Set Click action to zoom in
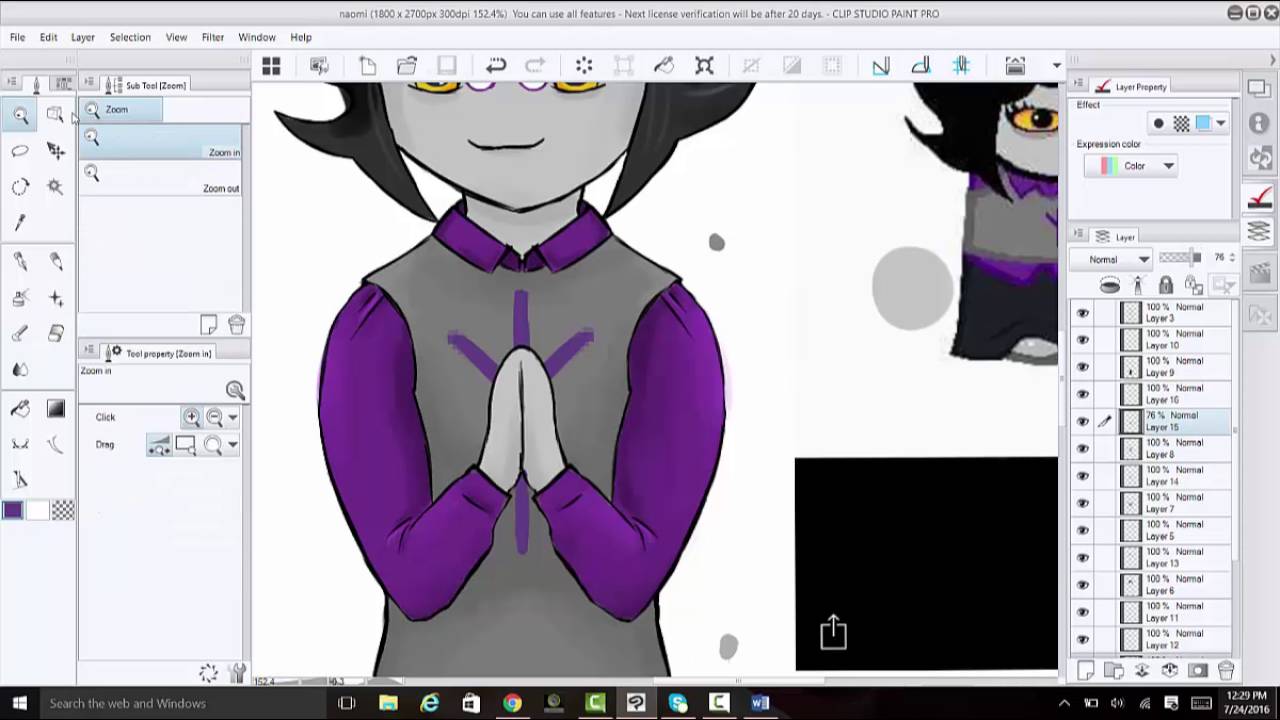This screenshot has width=1280, height=720. 191,417
